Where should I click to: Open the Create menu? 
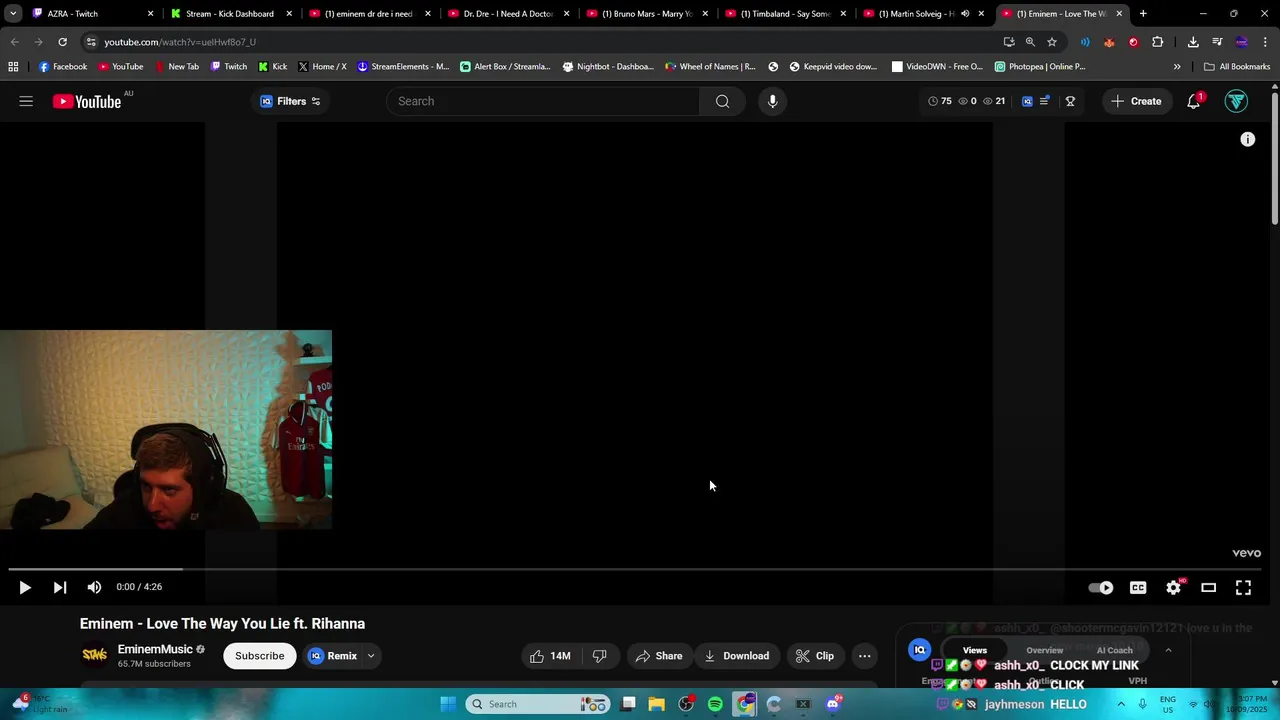coord(1136,101)
